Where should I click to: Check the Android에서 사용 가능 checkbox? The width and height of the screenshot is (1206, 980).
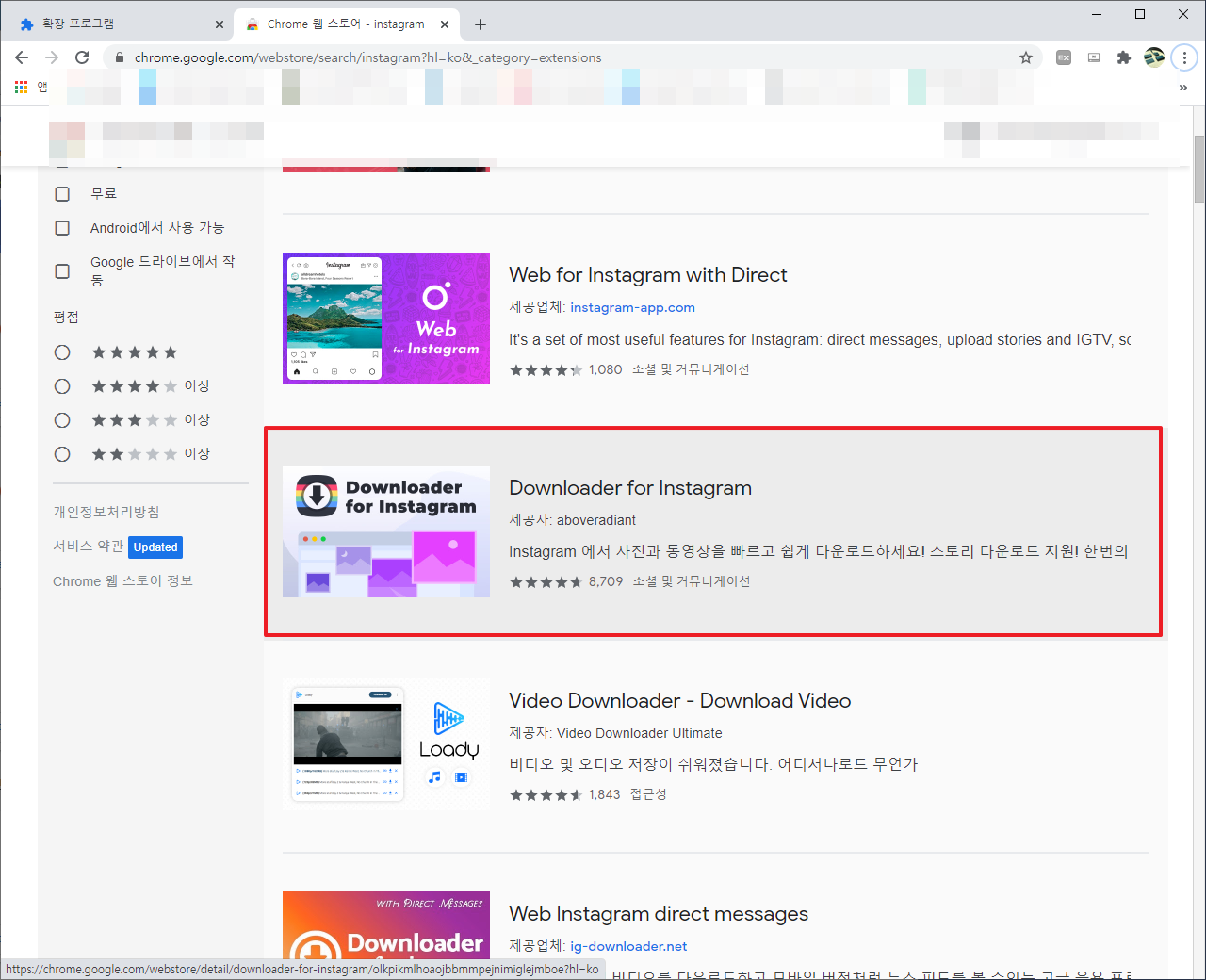coord(62,228)
